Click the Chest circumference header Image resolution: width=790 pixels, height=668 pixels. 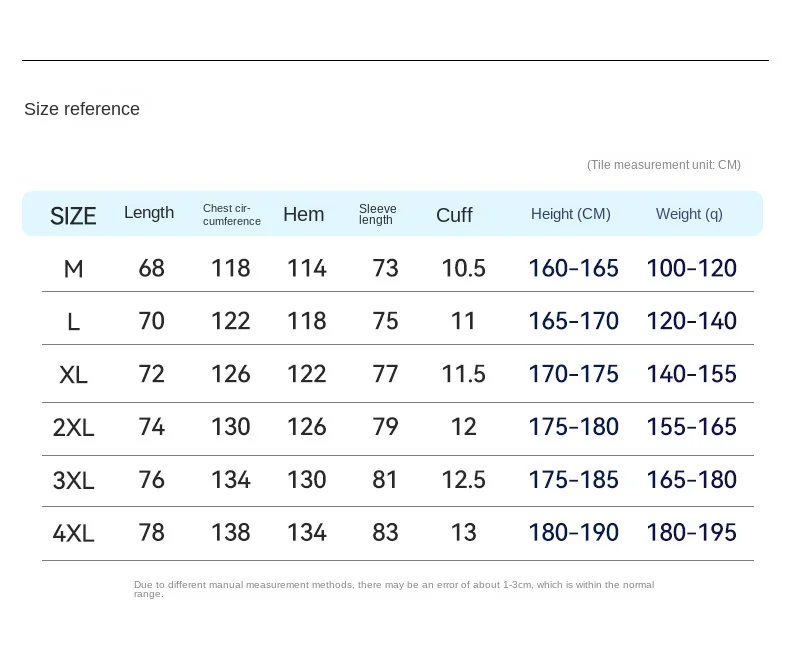pos(232,215)
